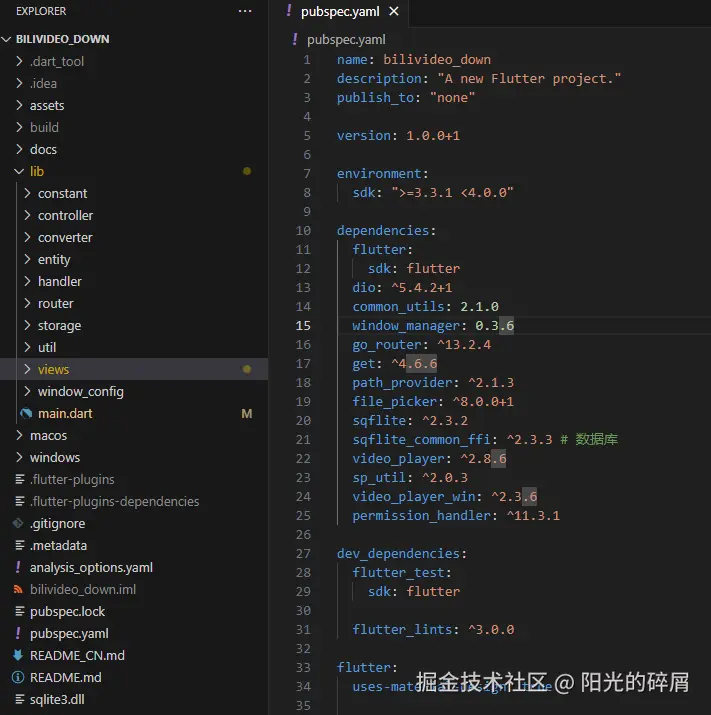Expand the macos folder
The height and width of the screenshot is (715, 711).
(48, 435)
